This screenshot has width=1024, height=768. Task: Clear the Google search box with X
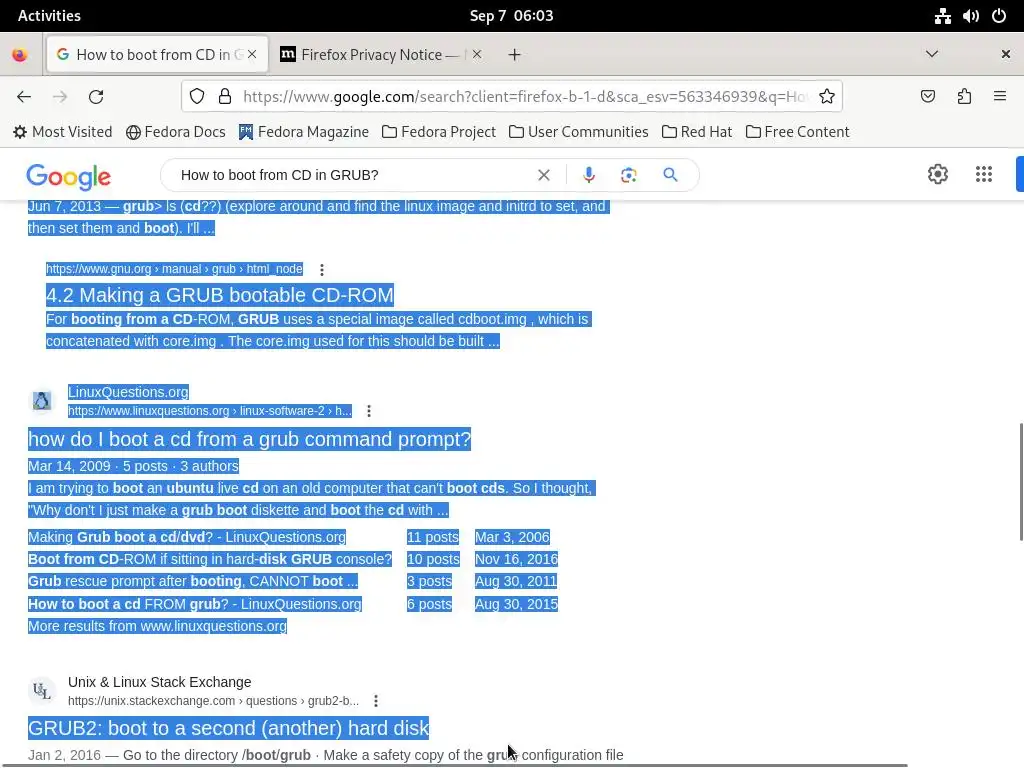click(543, 175)
